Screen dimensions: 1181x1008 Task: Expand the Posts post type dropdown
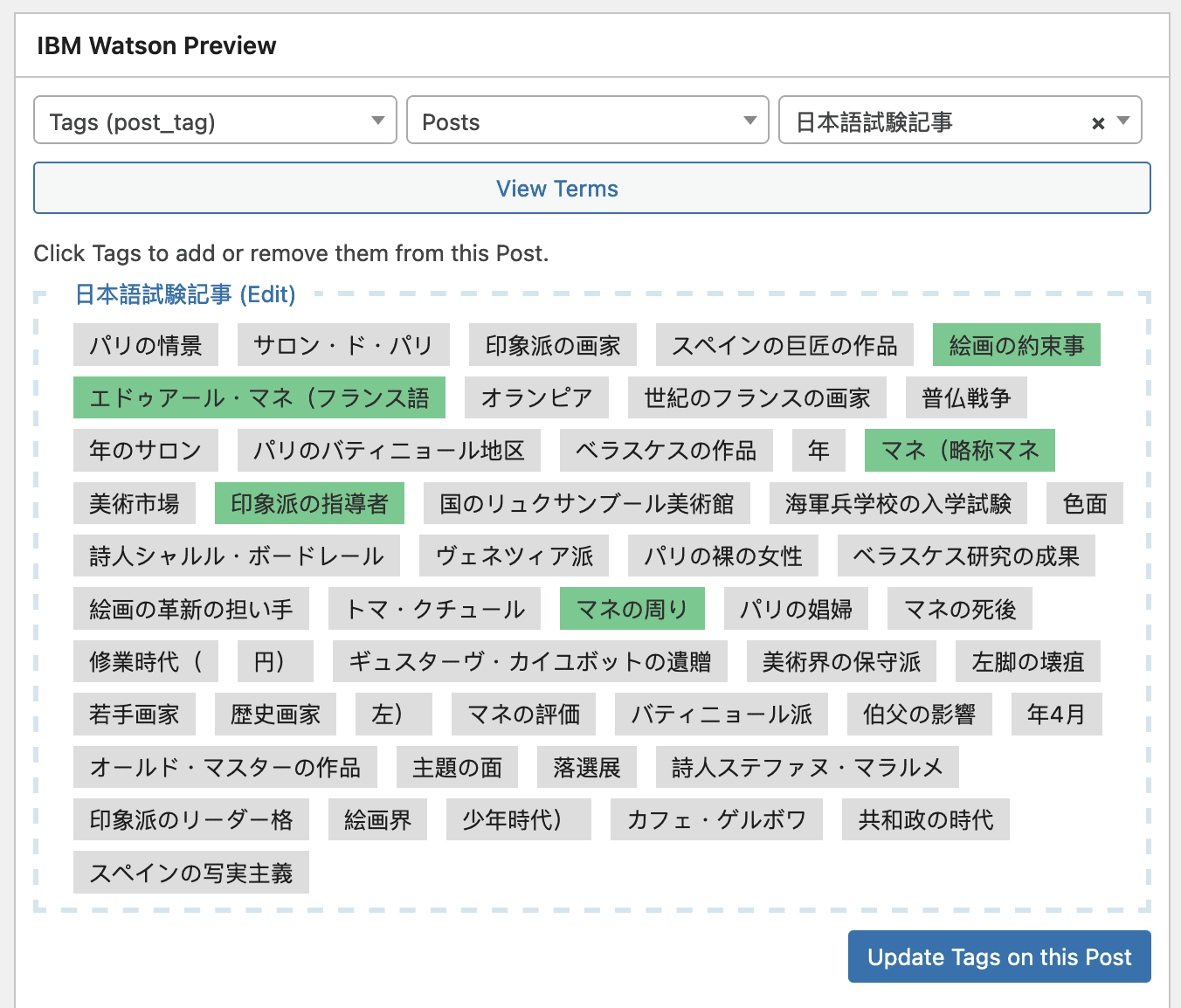(587, 121)
